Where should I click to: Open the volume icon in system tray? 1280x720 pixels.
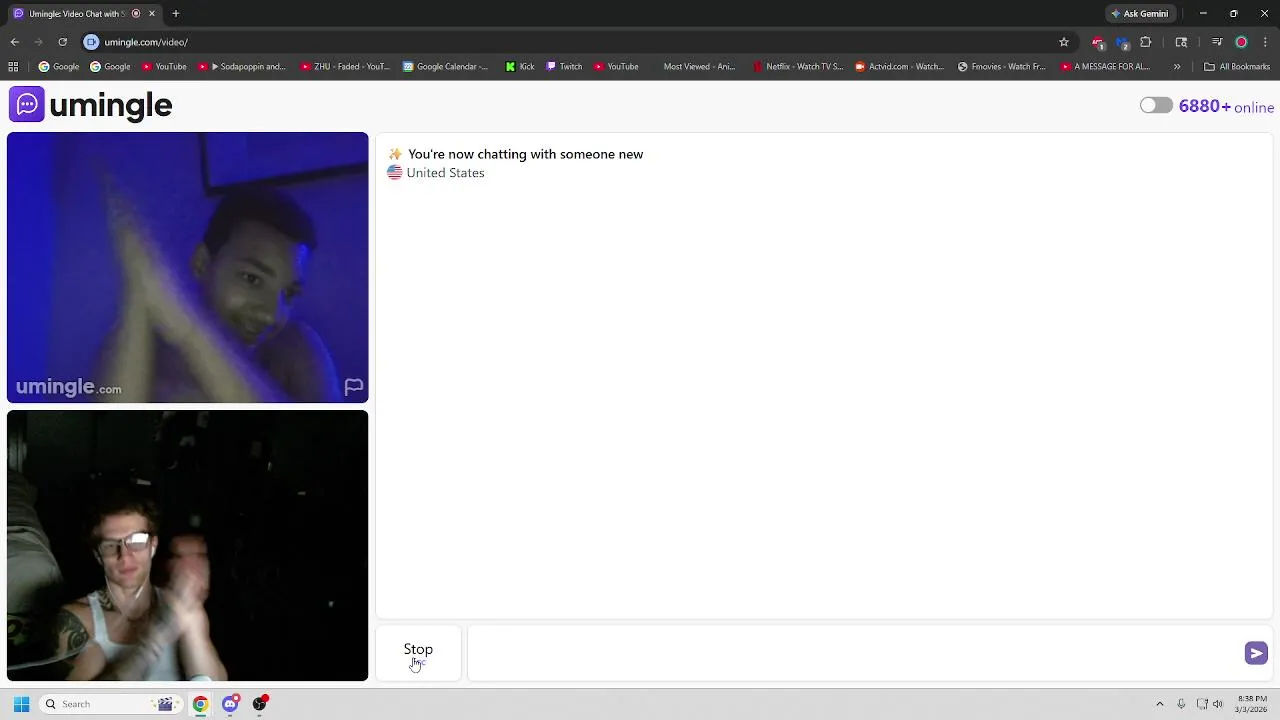point(1217,704)
